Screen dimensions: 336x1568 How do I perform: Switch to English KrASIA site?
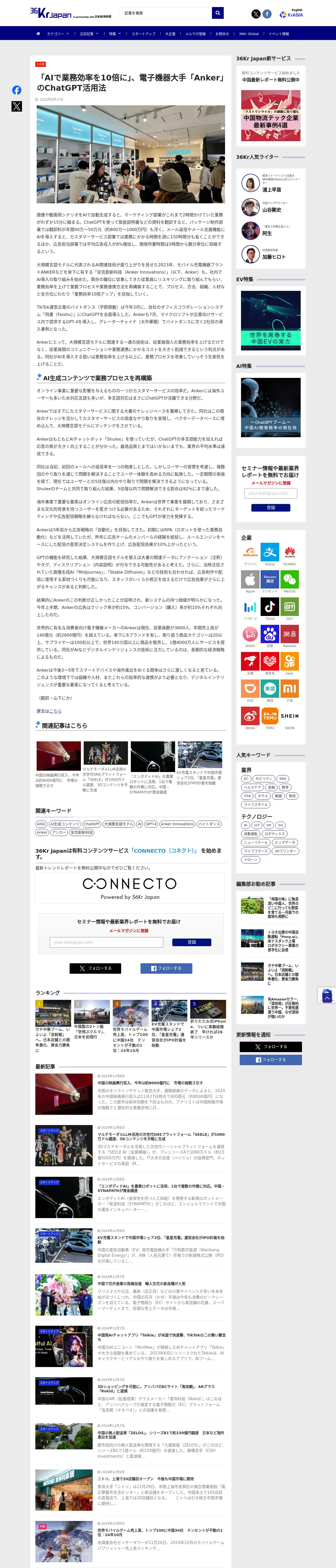(x=291, y=13)
